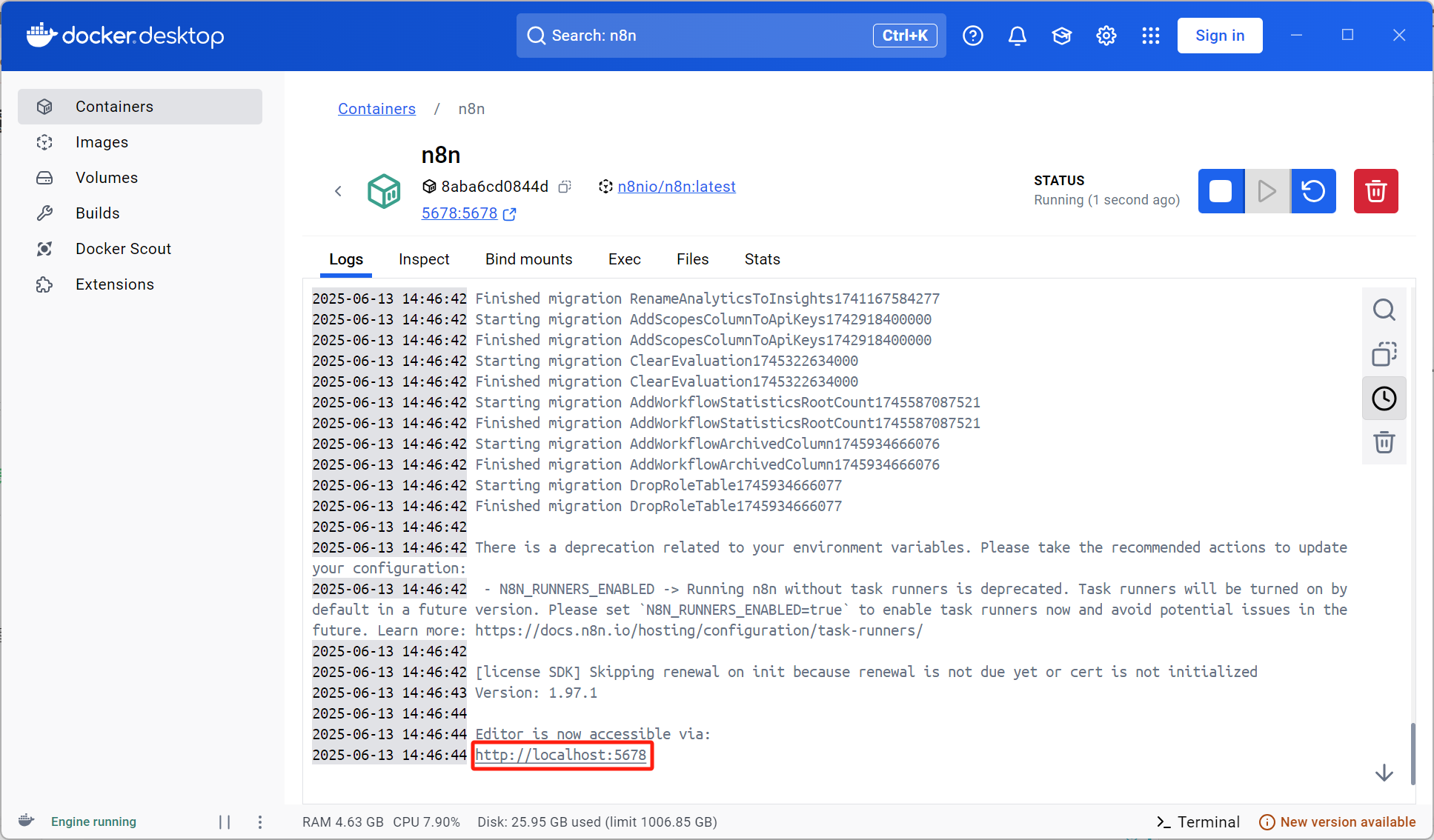The height and width of the screenshot is (840, 1434).
Task: Open the Terminal panel
Action: 1198,822
